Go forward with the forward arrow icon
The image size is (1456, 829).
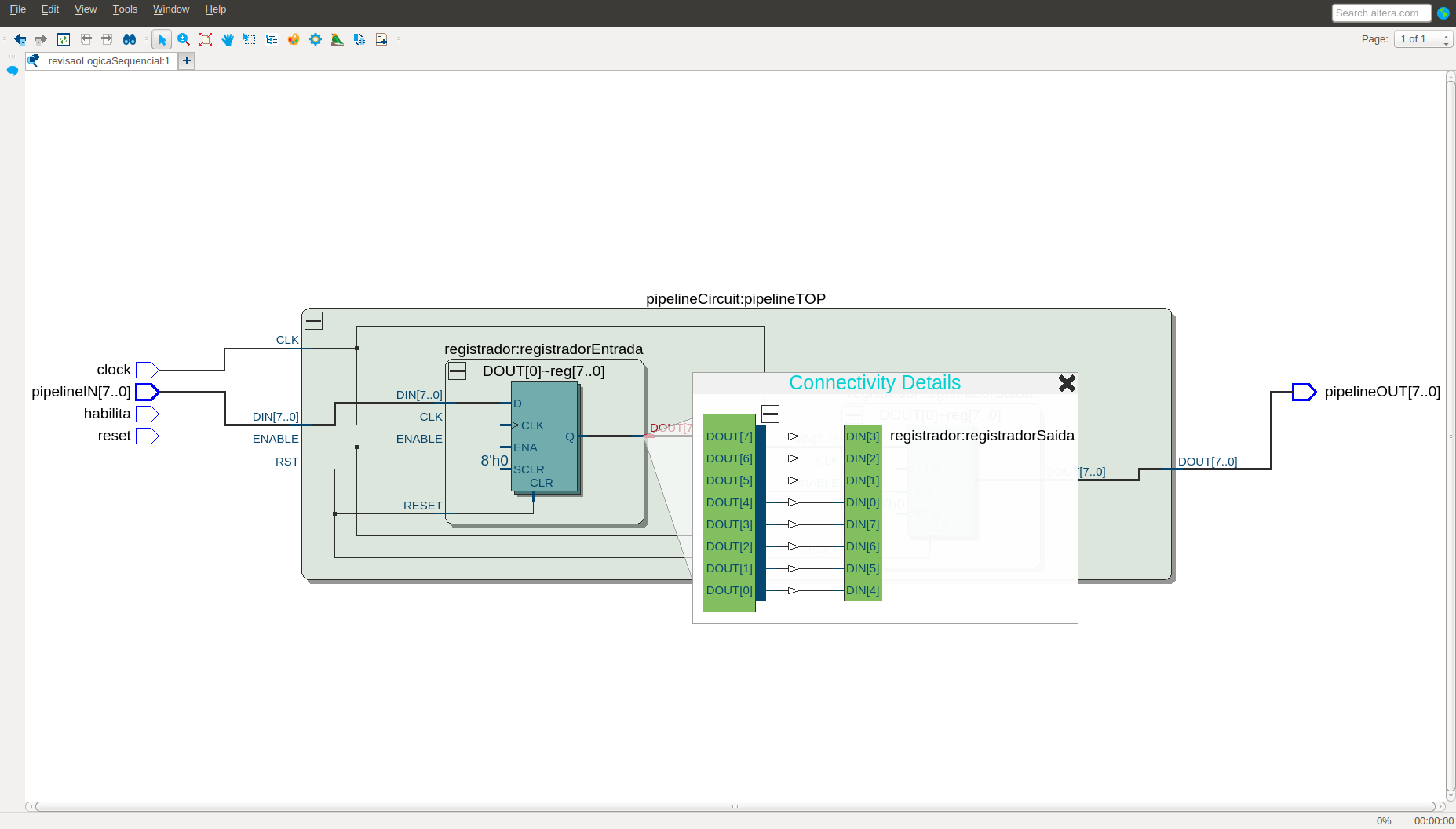(x=41, y=39)
